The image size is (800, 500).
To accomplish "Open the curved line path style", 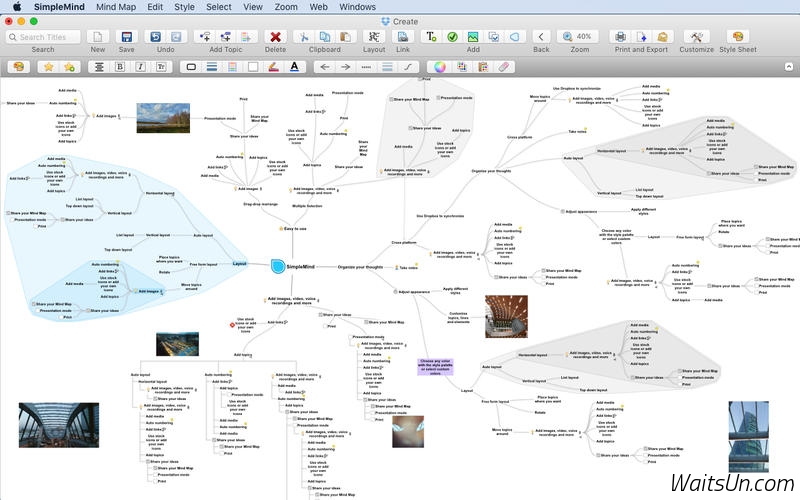I will (408, 67).
